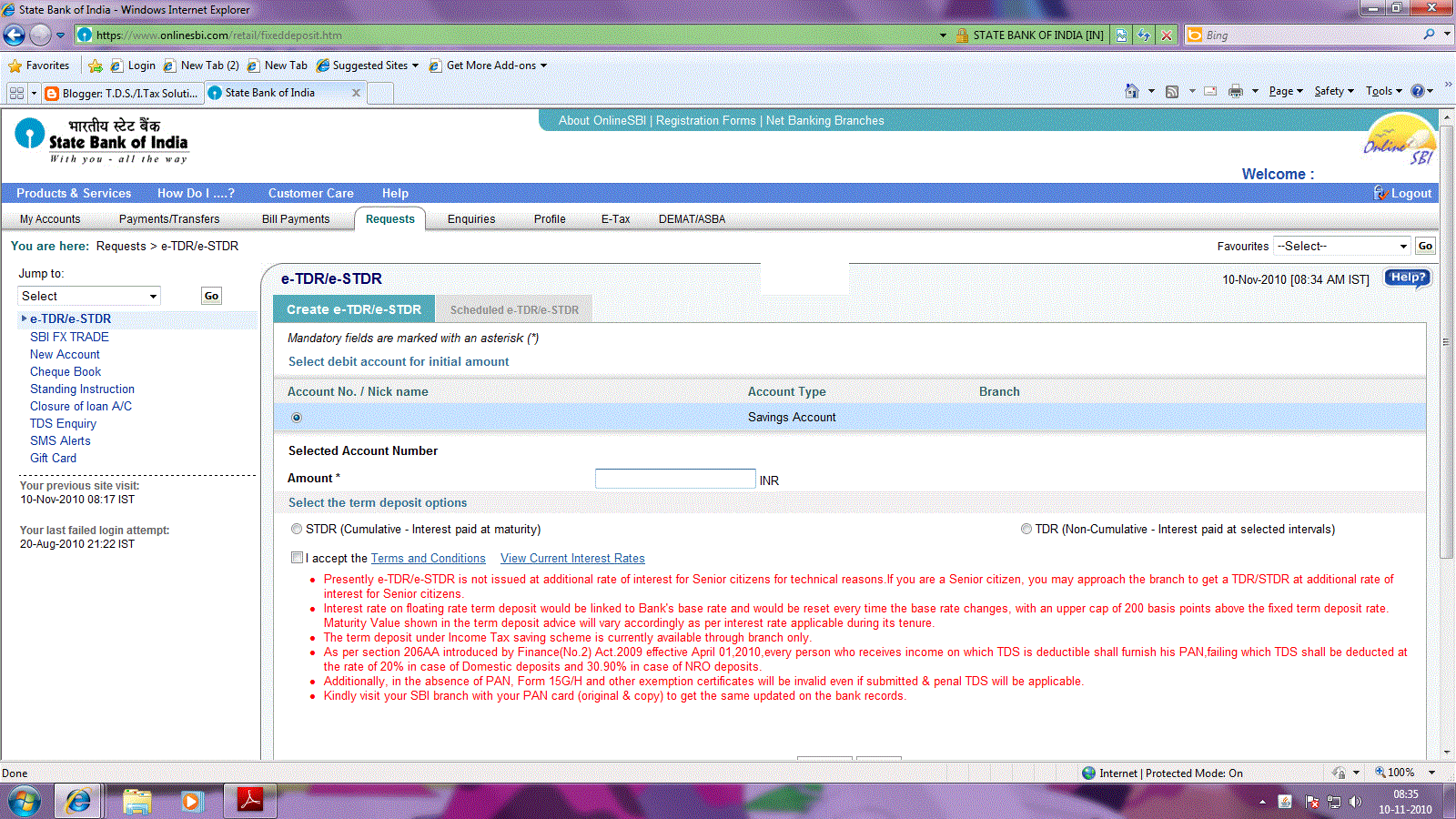This screenshot has width=1456, height=819.
Task: Check the I accept Terms and Conditions box
Action: (x=297, y=557)
